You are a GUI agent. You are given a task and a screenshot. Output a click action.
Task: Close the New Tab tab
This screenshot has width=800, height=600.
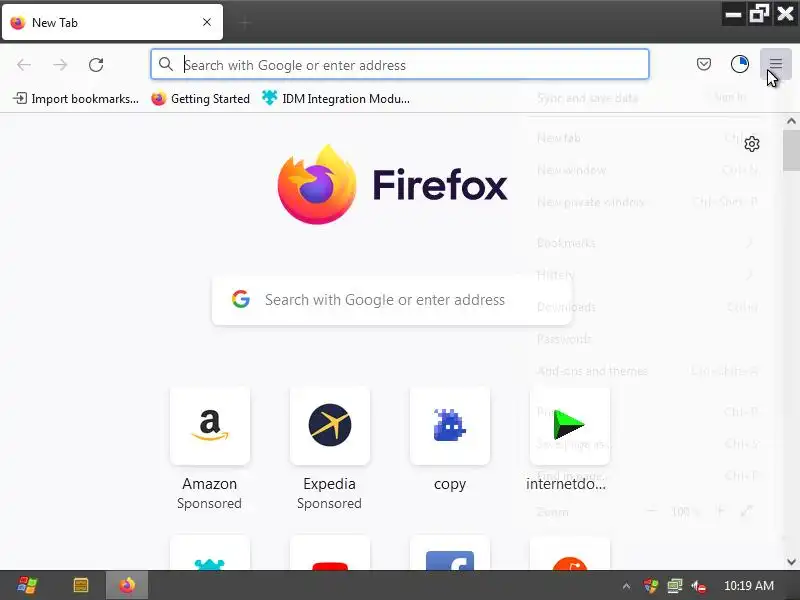(207, 22)
